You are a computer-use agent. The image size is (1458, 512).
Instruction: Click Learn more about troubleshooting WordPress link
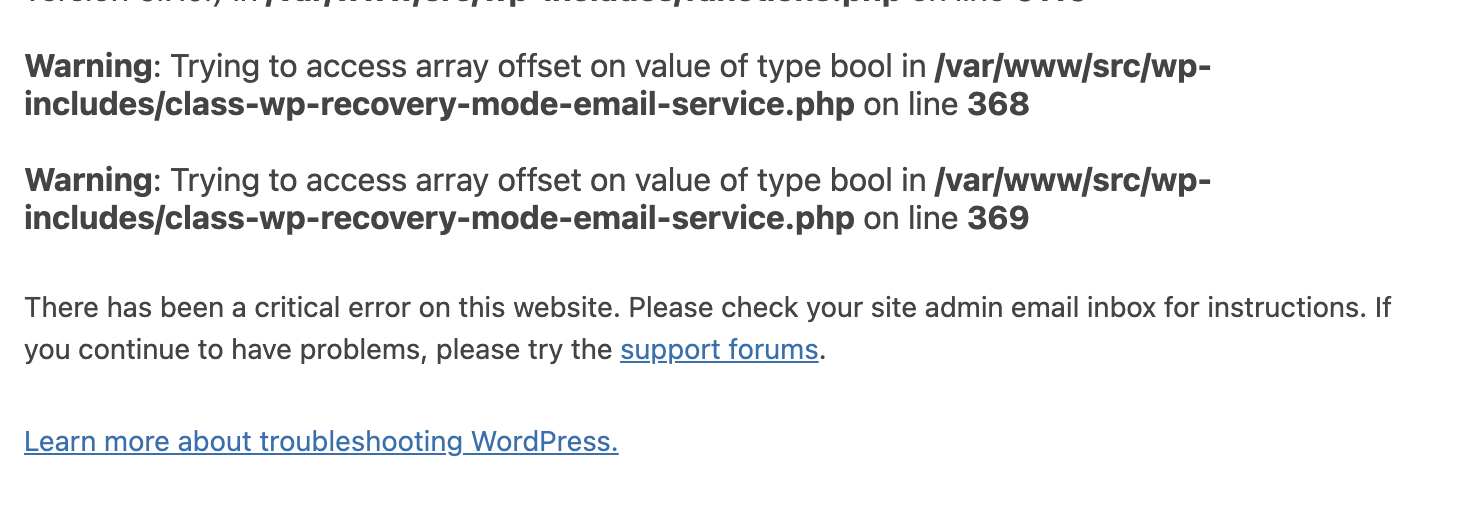(321, 441)
